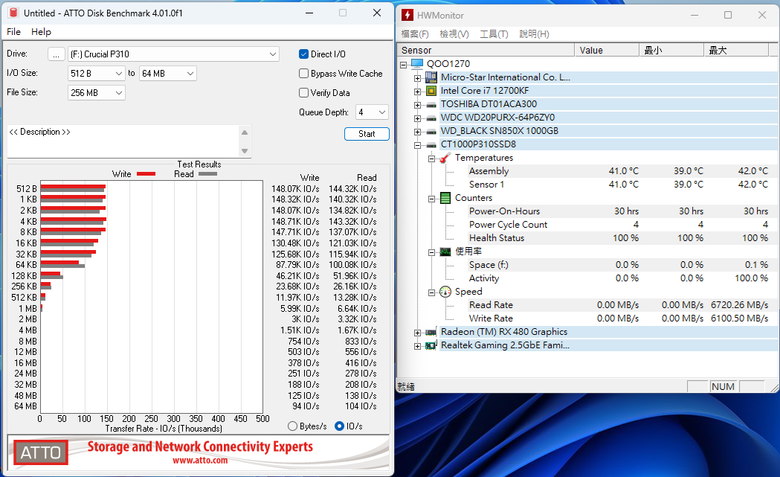Click the 最大 column header
Screen dimensions: 780x477
[736, 50]
